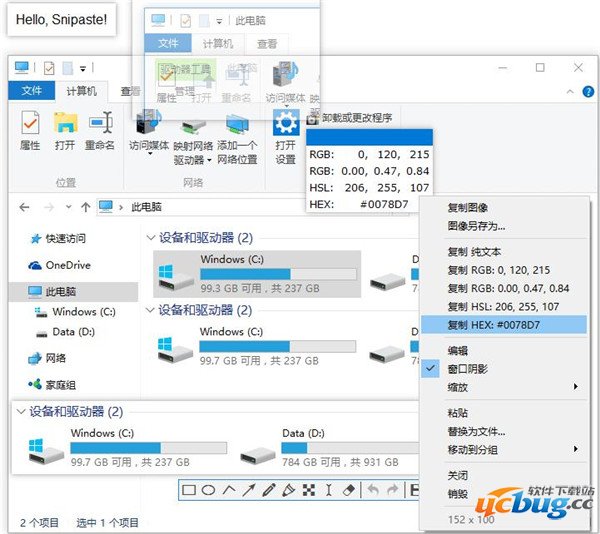Click the blue help question mark icon

588,91
